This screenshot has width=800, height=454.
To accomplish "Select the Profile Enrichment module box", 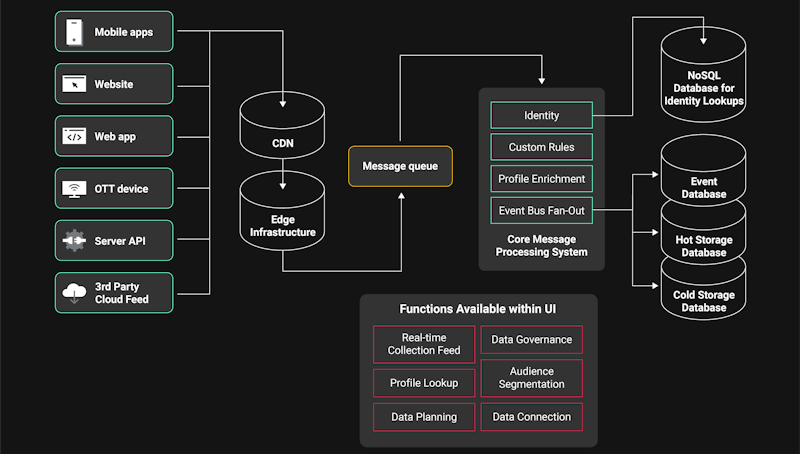I will coord(541,179).
